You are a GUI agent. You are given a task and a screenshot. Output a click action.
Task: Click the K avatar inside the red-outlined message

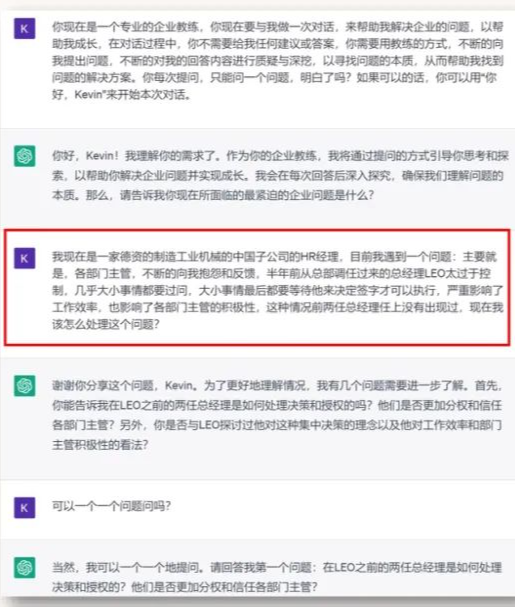pyautogui.click(x=24, y=258)
